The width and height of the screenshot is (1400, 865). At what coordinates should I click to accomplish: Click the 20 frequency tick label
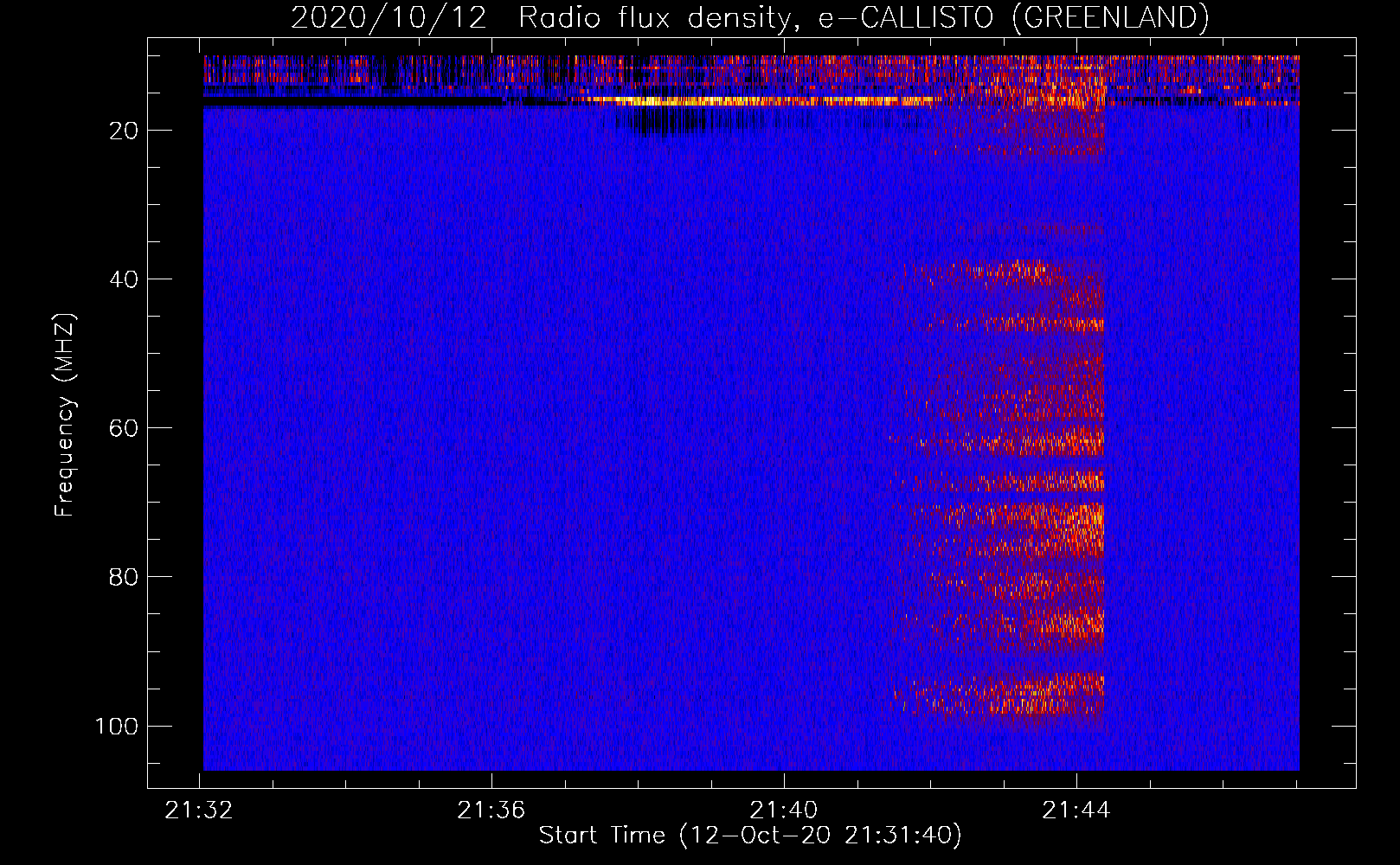[124, 131]
